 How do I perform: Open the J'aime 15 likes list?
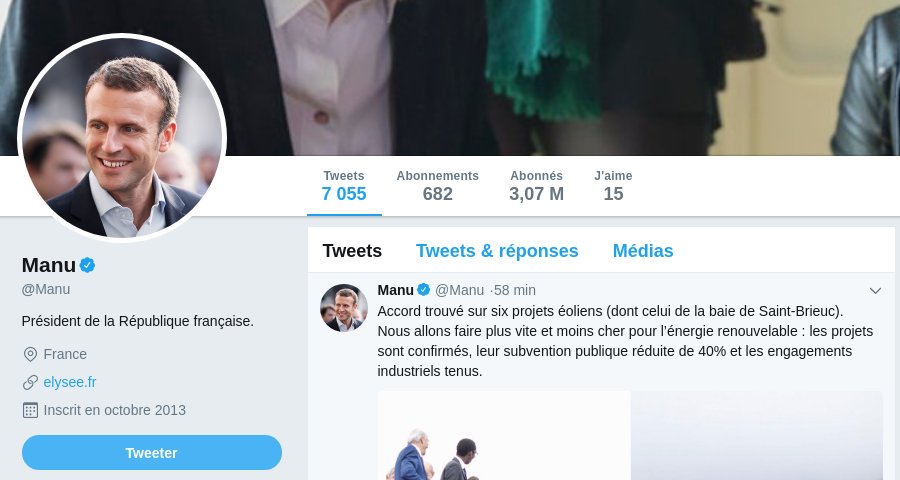(x=613, y=186)
